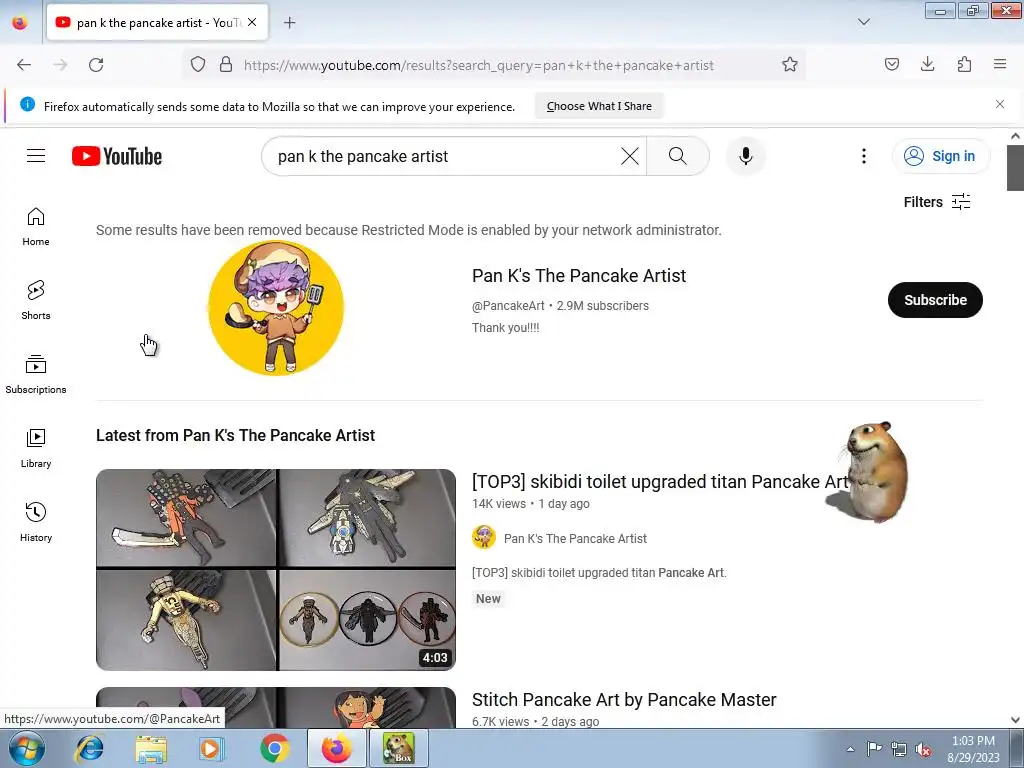Click the YouTube logo
The height and width of the screenshot is (768, 1024).
tap(117, 156)
